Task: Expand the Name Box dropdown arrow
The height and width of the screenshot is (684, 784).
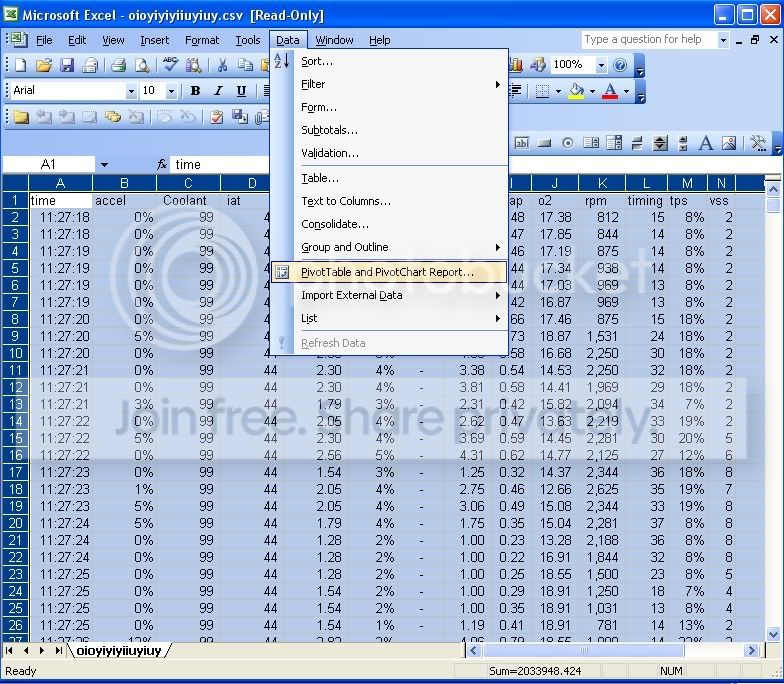Action: coord(104,164)
